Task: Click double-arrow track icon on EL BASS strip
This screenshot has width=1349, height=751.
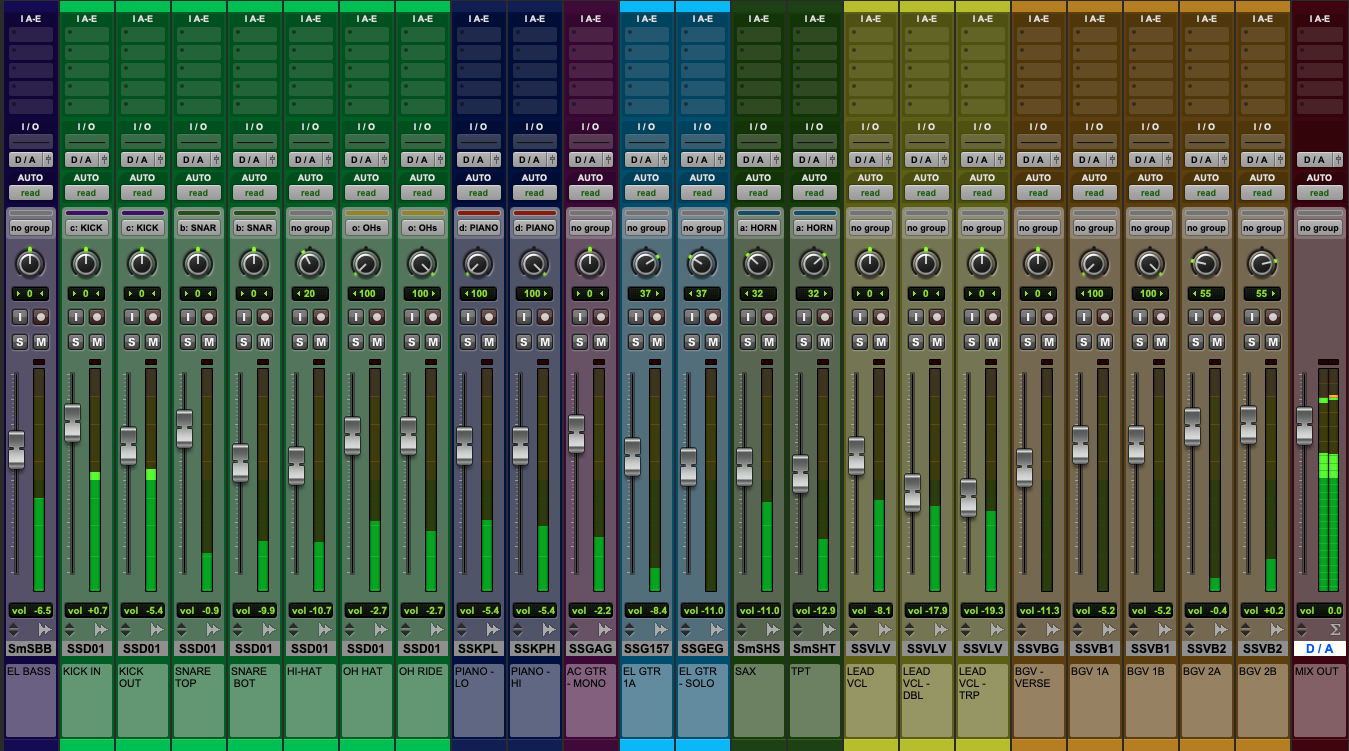Action: pyautogui.click(x=45, y=630)
